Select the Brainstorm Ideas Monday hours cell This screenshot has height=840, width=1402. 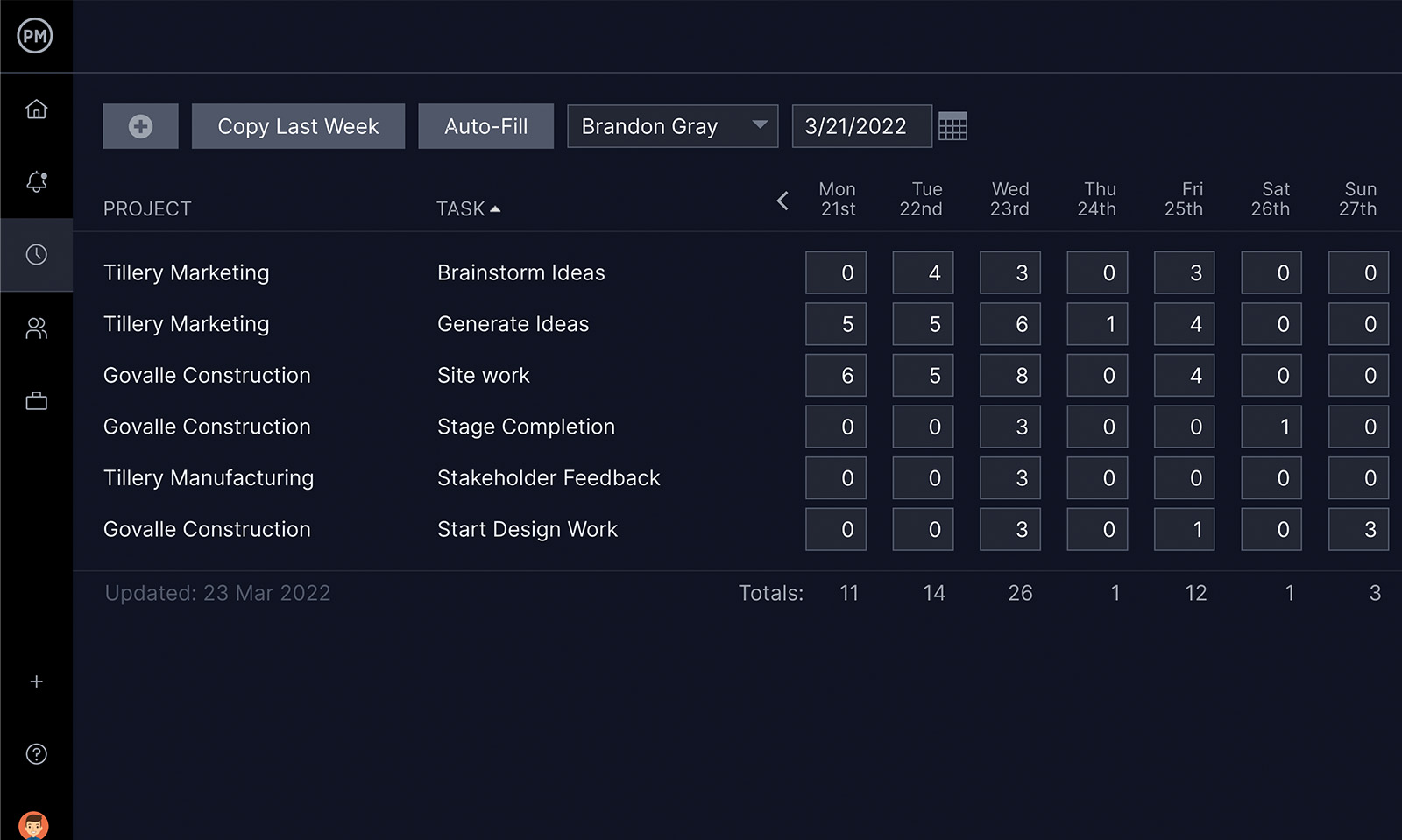(x=835, y=272)
